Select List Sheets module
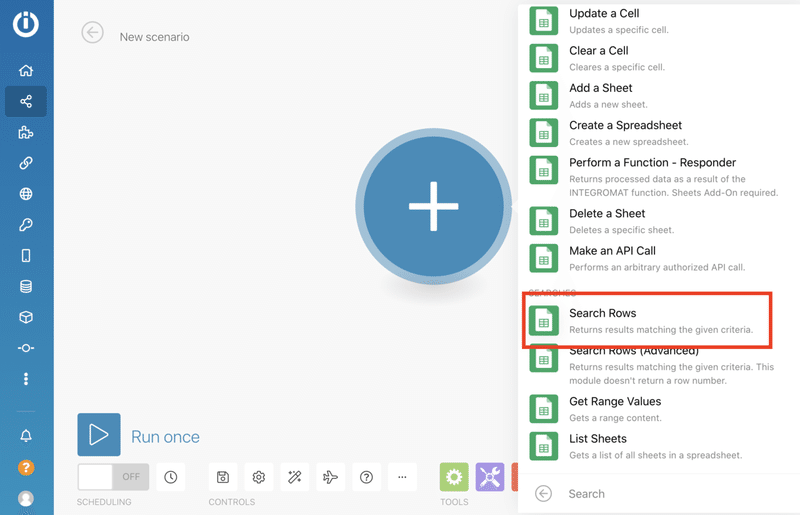 [659, 446]
